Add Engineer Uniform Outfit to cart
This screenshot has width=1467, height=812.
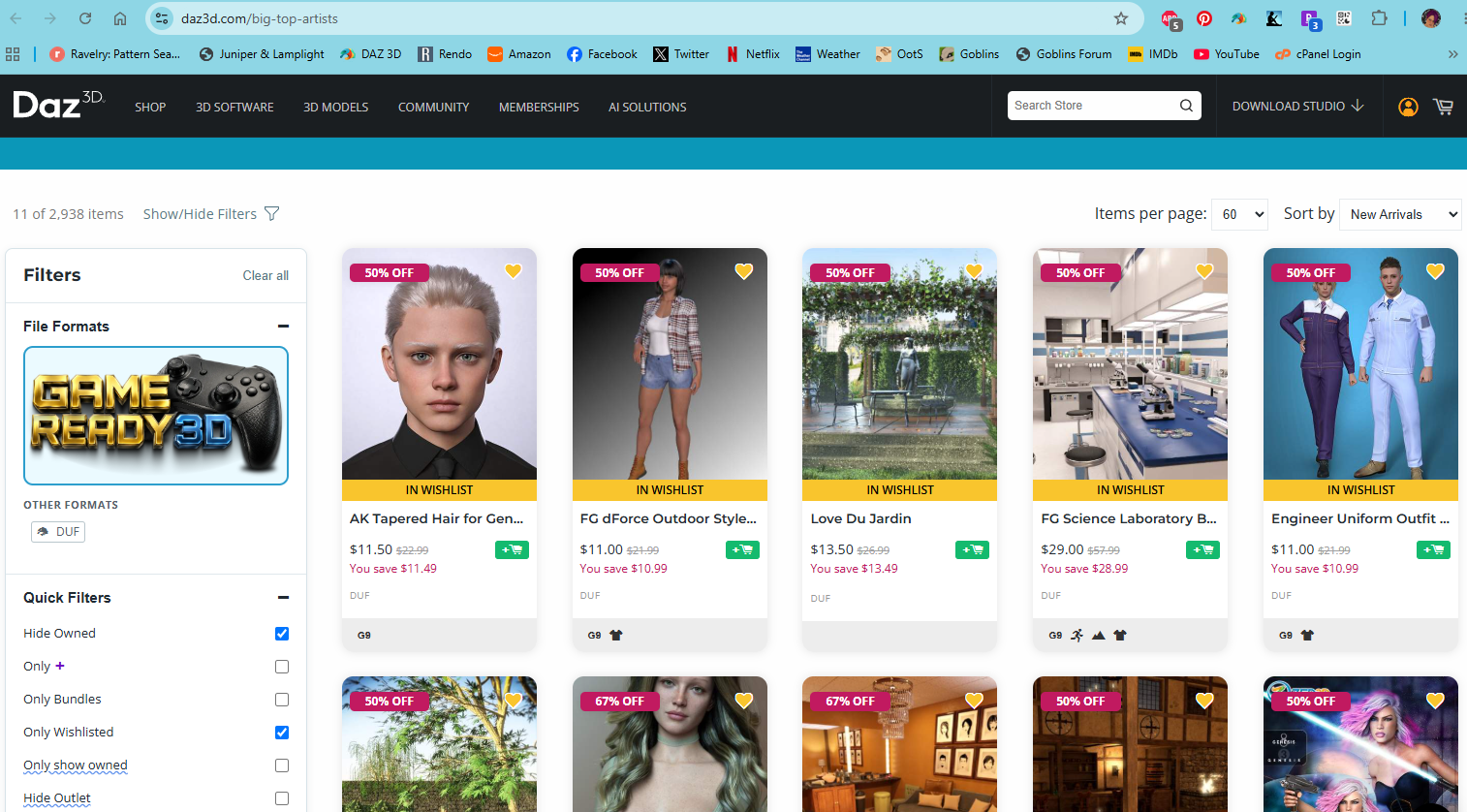[x=1433, y=550]
